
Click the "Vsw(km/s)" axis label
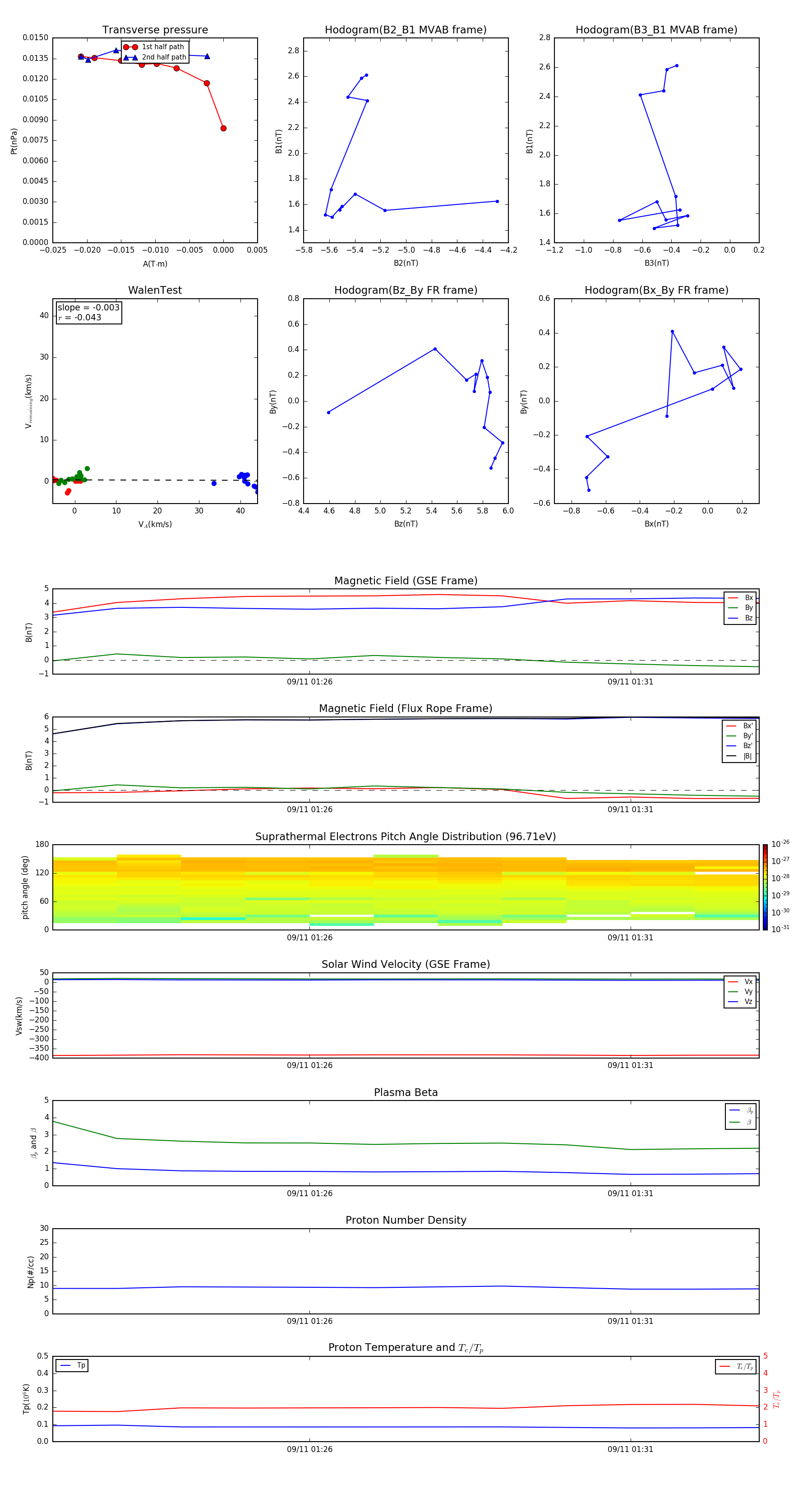[x=18, y=1016]
